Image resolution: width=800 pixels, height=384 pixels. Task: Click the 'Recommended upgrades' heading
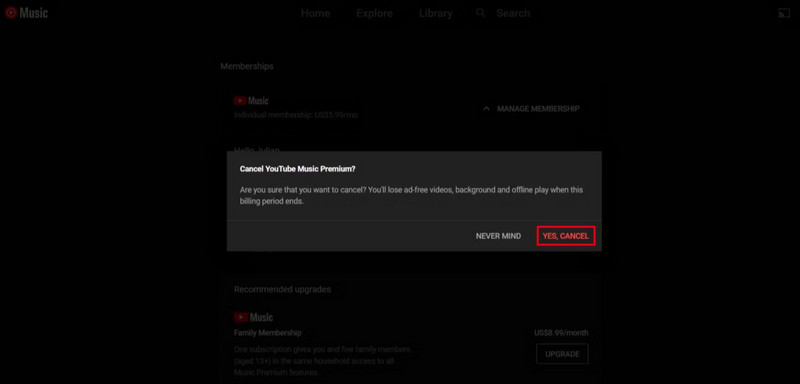tap(282, 289)
